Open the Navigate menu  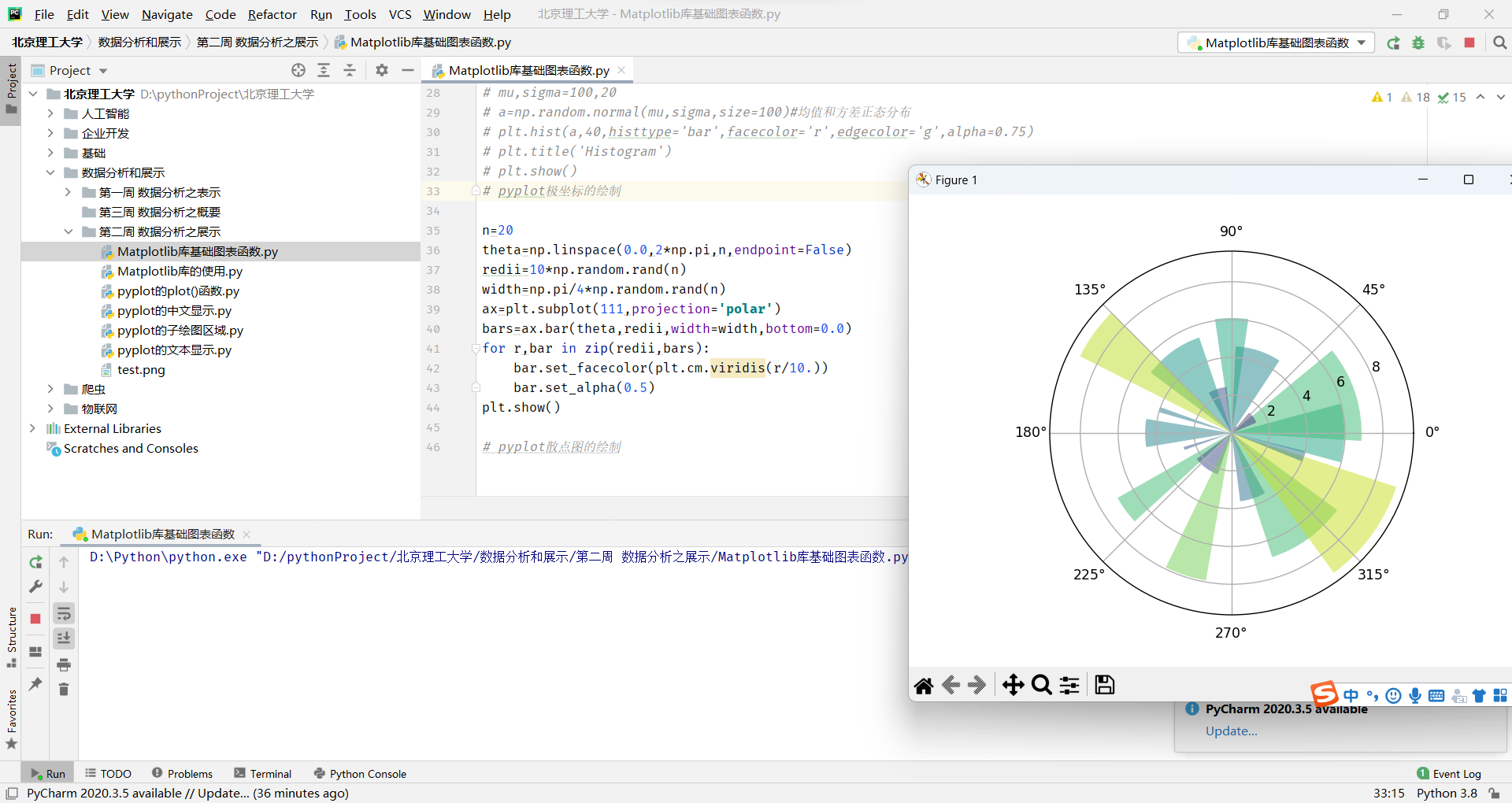point(167,14)
